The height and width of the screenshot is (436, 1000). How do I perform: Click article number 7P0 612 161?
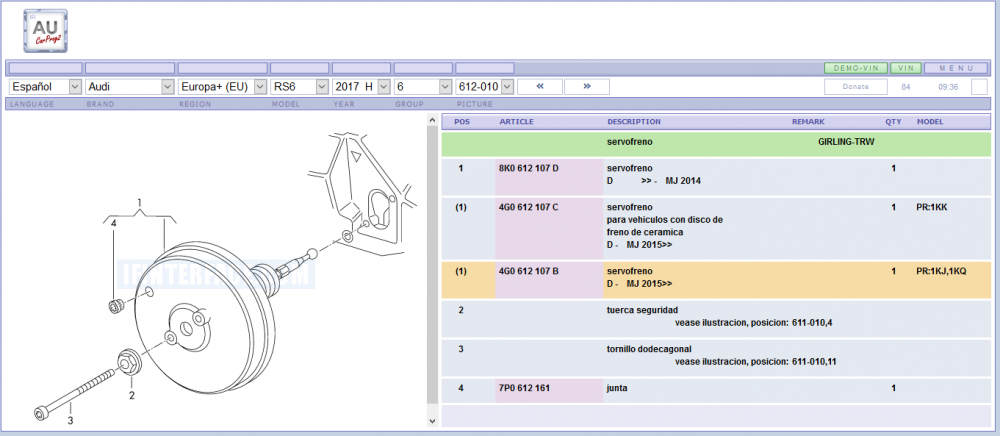(524, 388)
